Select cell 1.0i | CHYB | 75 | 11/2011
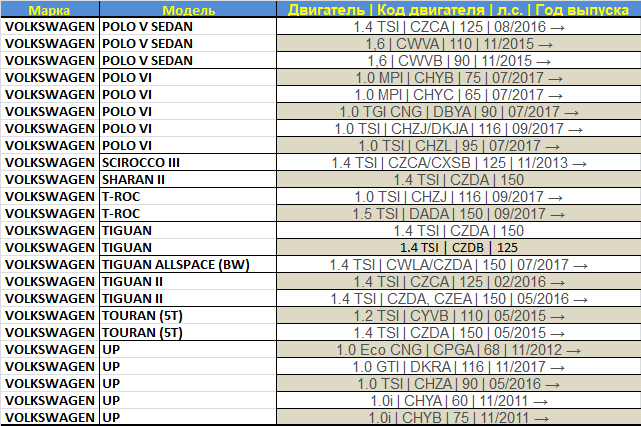The height and width of the screenshot is (426, 641). click(x=459, y=417)
